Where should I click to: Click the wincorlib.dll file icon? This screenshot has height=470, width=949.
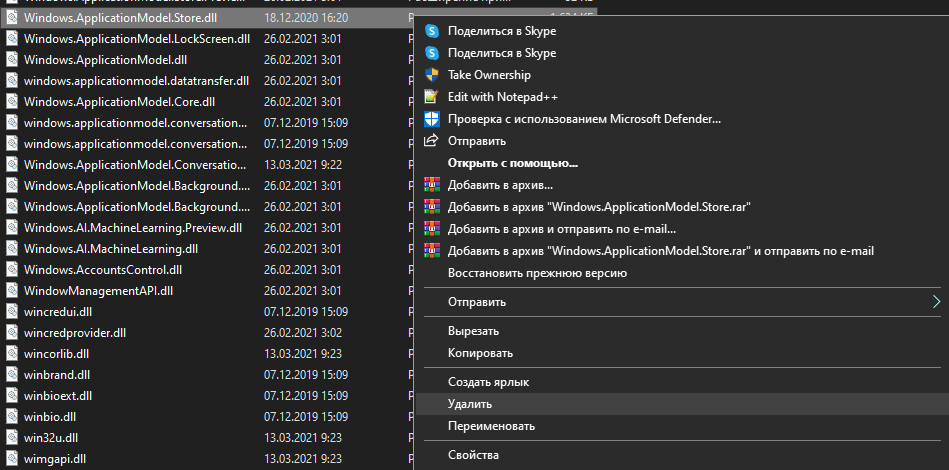click(11, 354)
